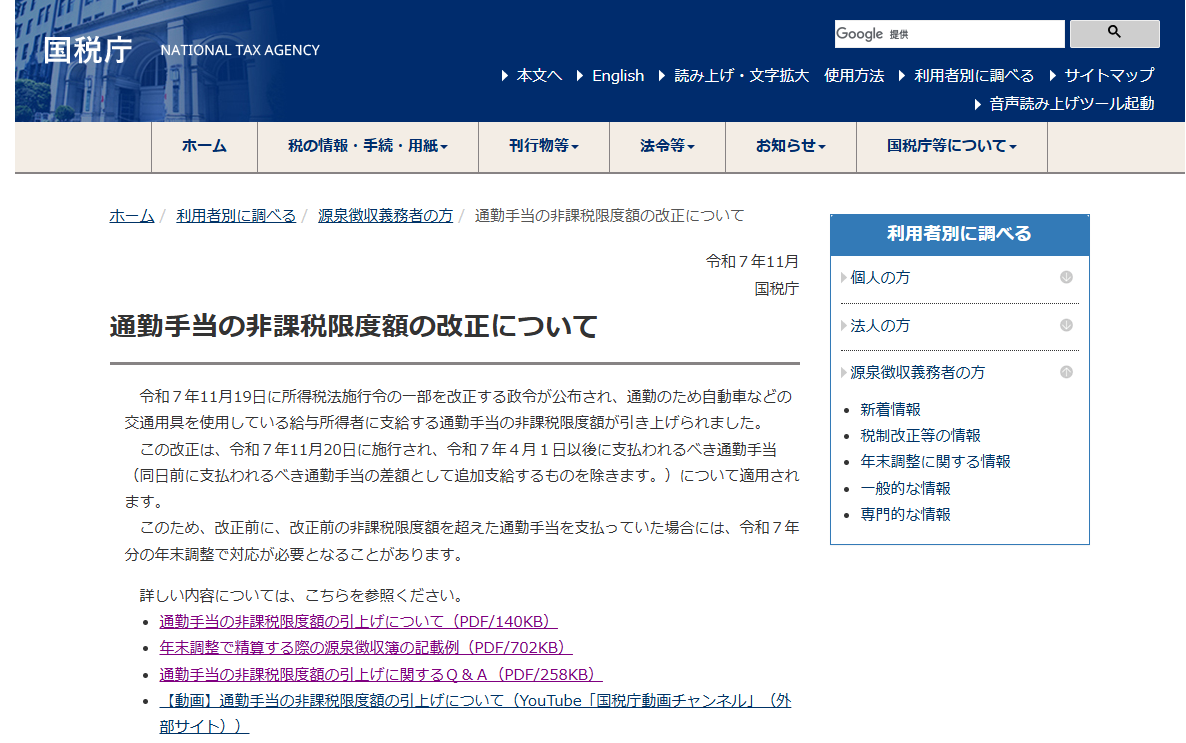
Task: Click the 個人の方 circular arrow icon
Action: click(x=1067, y=277)
